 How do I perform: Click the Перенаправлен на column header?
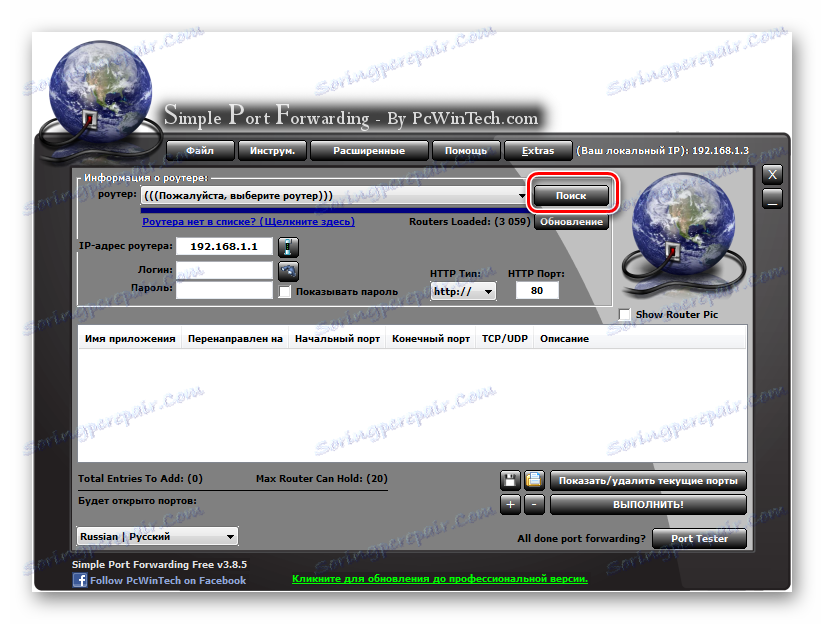pyautogui.click(x=235, y=339)
